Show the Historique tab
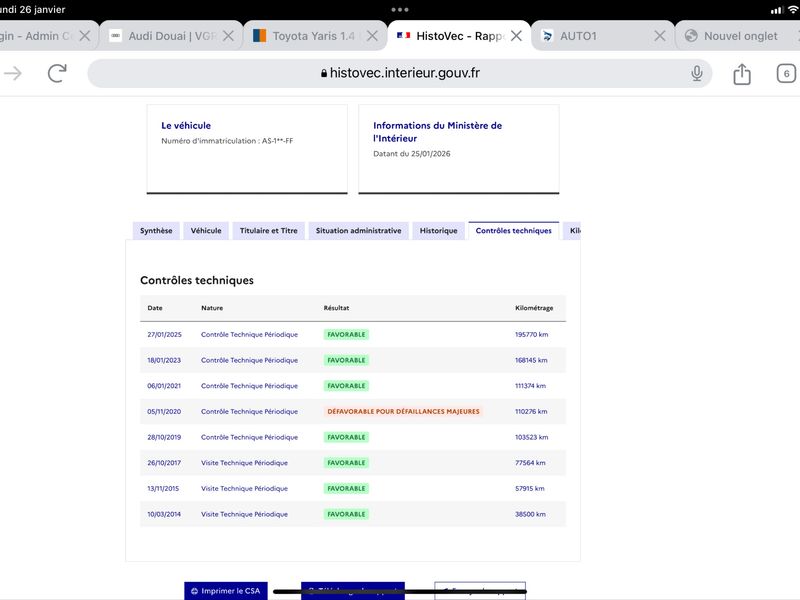 click(438, 231)
